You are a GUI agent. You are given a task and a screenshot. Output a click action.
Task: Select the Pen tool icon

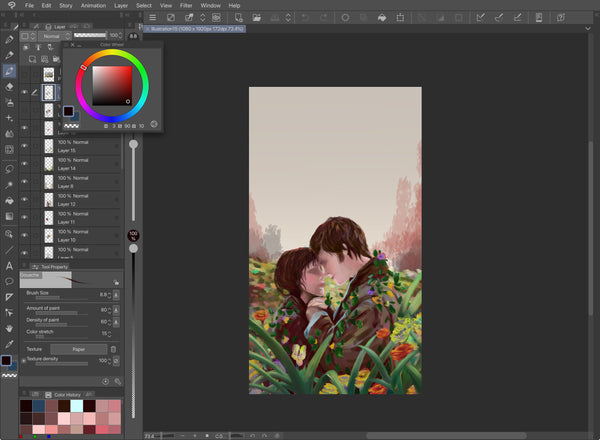(9, 39)
